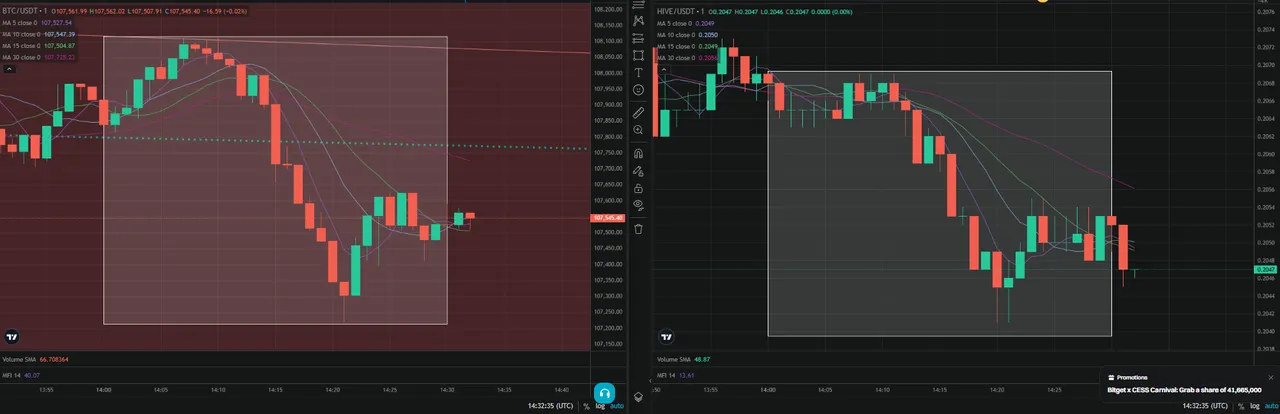Viewport: 1280px width, 414px height.
Task: Open the emoji icons tool
Action: pos(638,90)
